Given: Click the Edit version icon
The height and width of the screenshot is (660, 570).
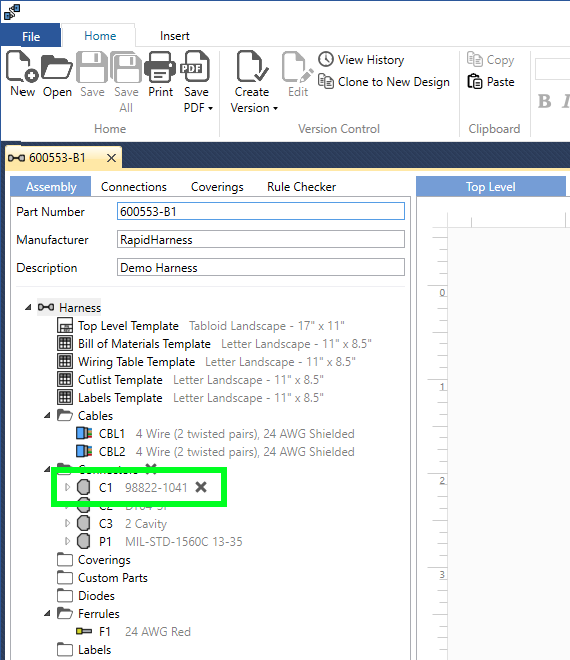Looking at the screenshot, I should click(298, 67).
